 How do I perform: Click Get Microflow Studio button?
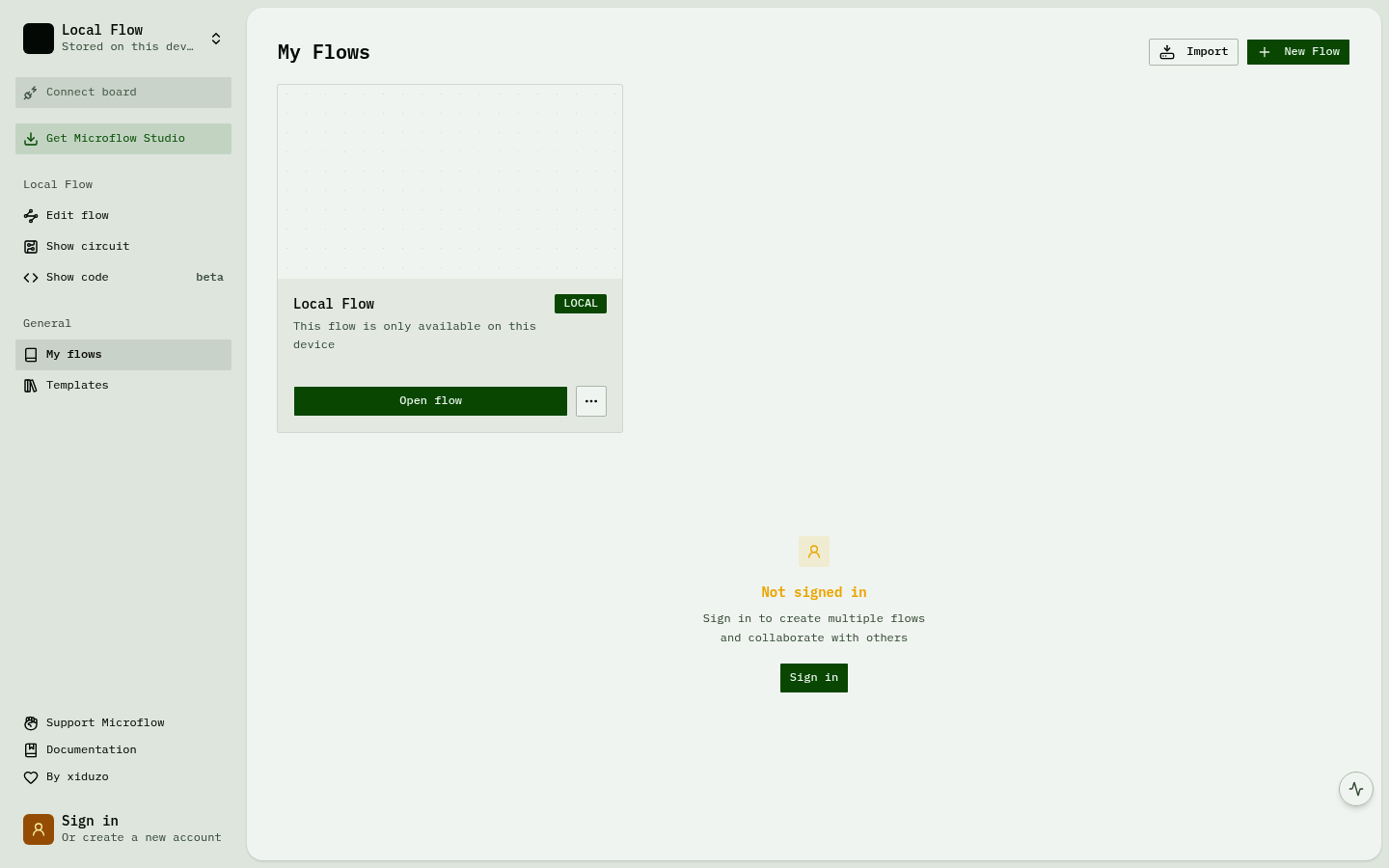tap(123, 139)
